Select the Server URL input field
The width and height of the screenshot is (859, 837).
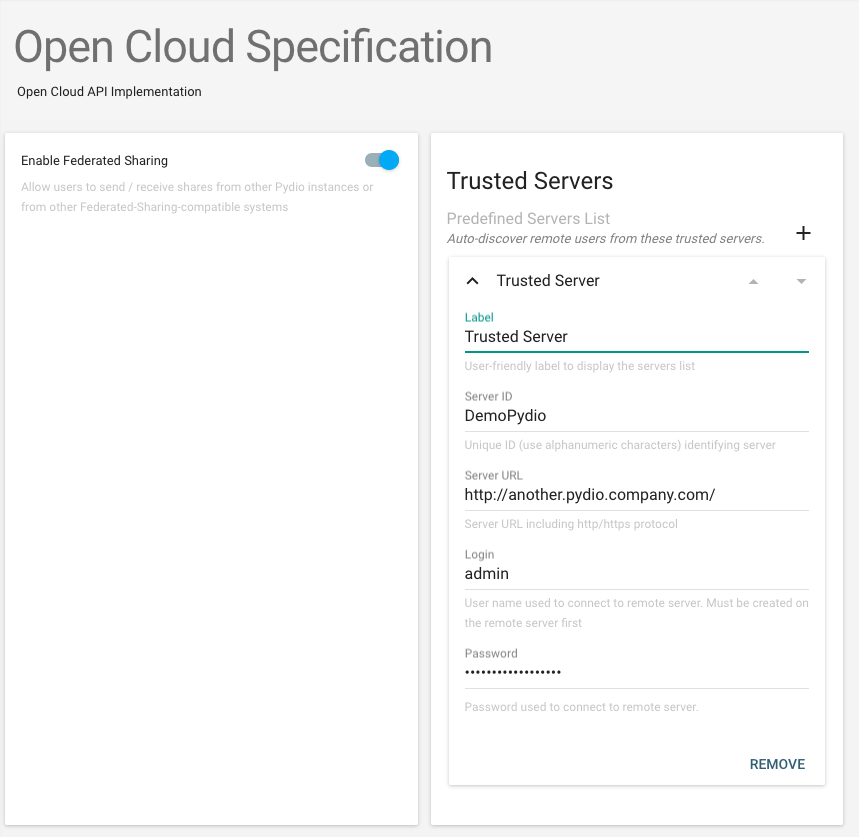[637, 495]
